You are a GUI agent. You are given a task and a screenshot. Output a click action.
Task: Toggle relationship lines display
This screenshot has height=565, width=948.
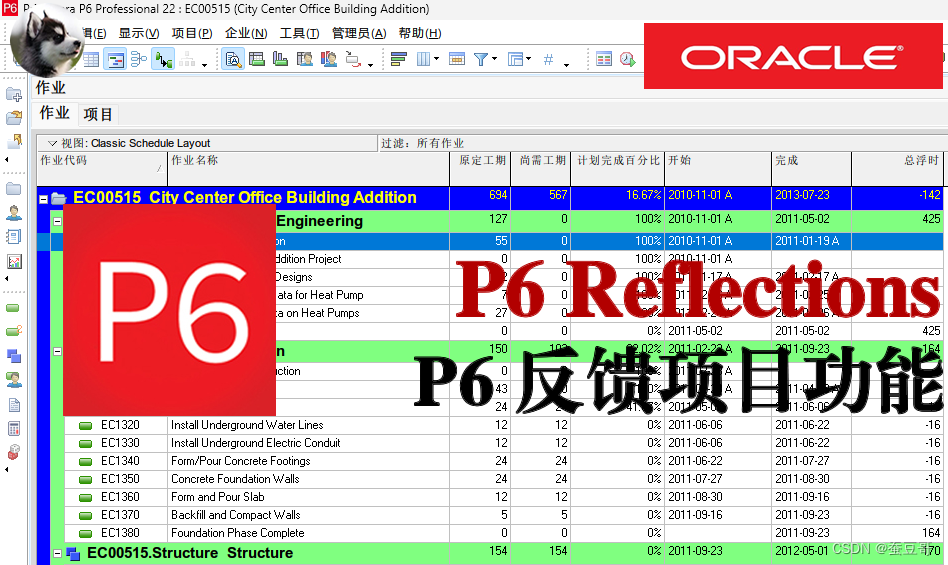click(163, 59)
